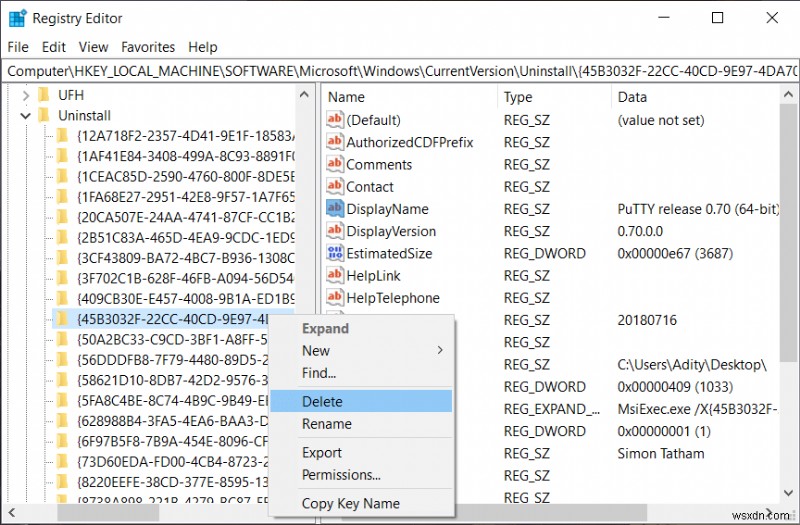Click the Contact string value icon
This screenshot has width=800, height=525.
tap(335, 186)
